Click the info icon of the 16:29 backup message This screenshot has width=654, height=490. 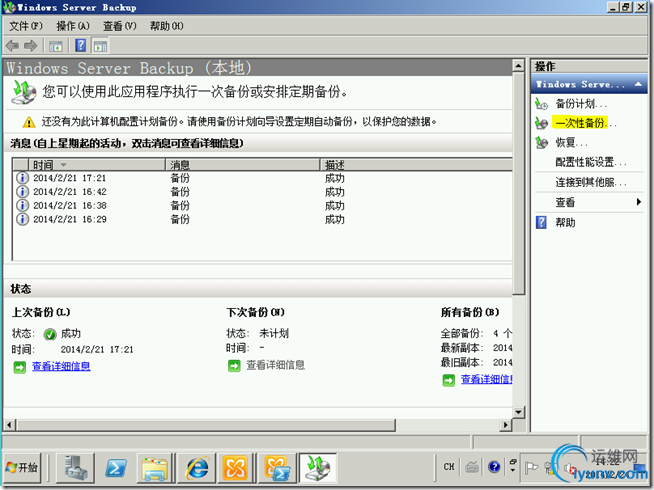(22, 219)
